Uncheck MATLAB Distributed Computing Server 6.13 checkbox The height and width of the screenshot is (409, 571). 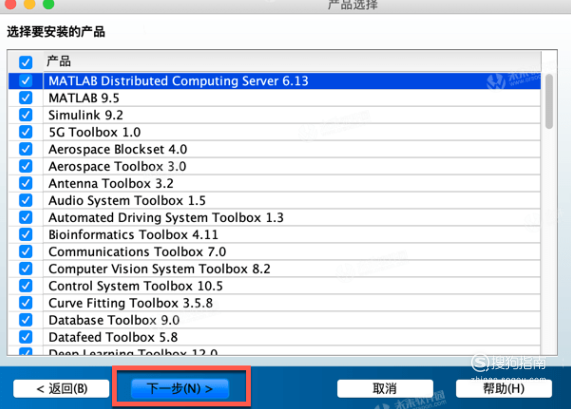[x=25, y=81]
